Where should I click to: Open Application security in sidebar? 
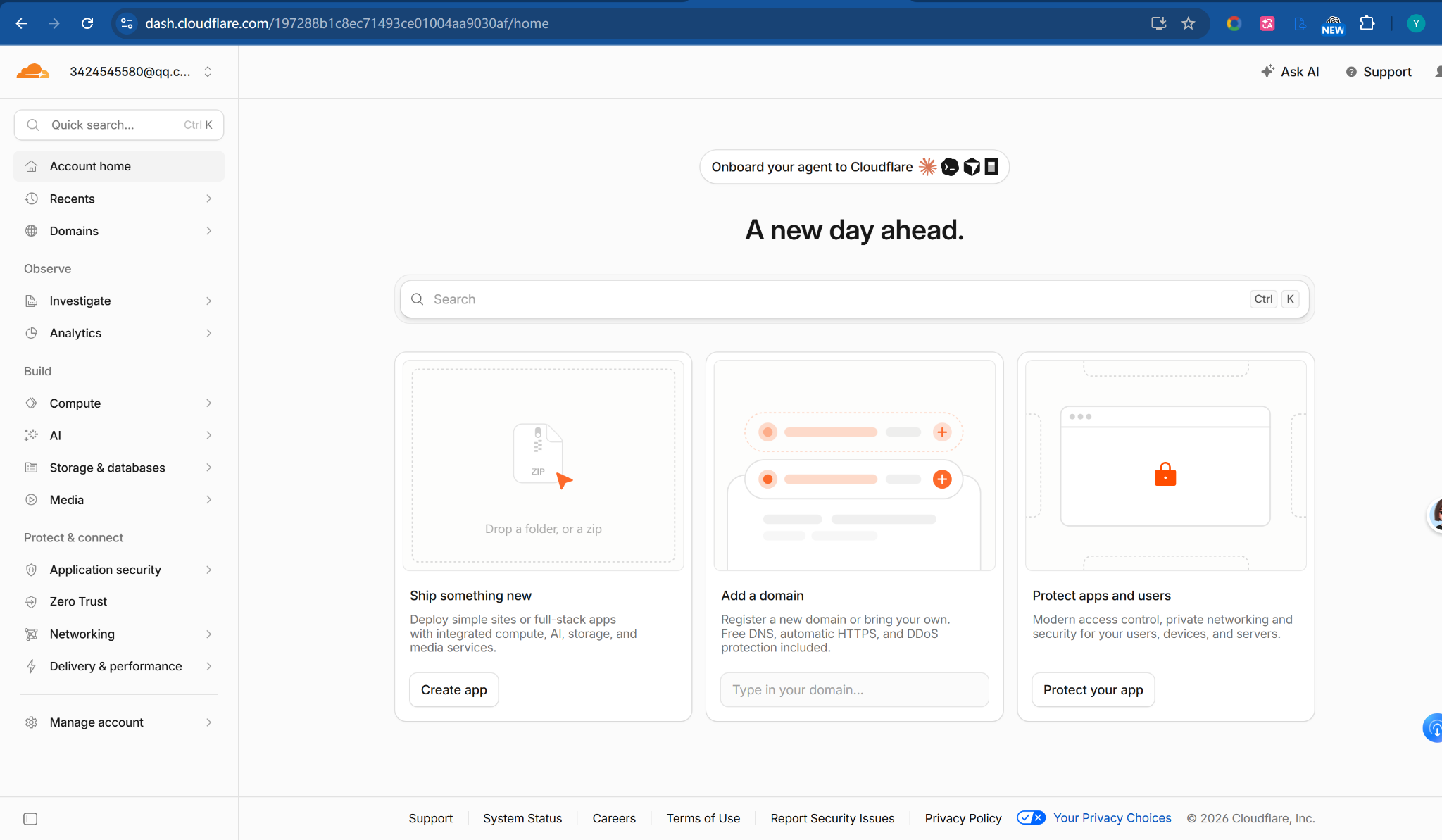tap(119, 570)
